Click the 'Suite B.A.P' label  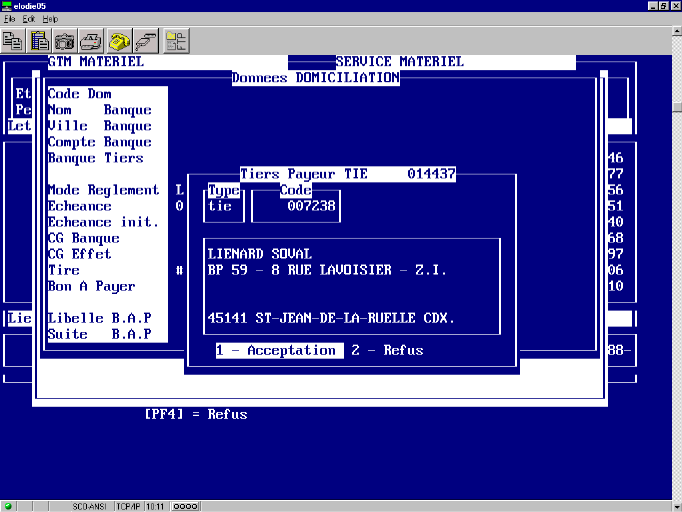coord(100,335)
